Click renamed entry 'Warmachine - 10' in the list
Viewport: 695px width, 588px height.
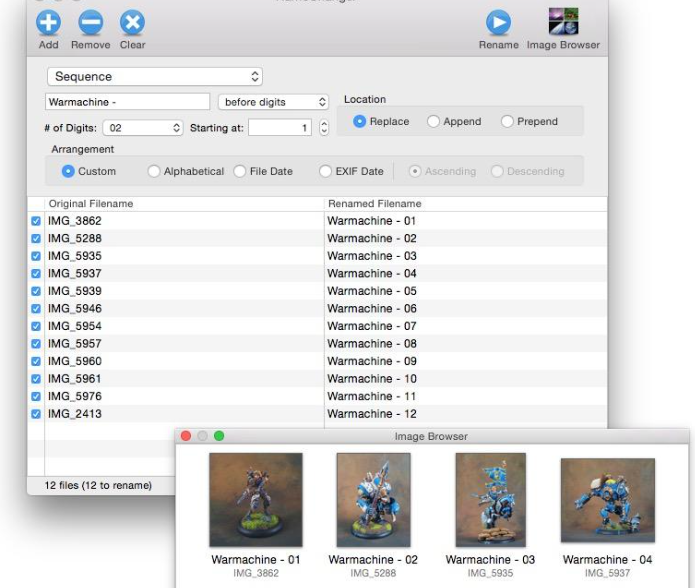coord(372,379)
